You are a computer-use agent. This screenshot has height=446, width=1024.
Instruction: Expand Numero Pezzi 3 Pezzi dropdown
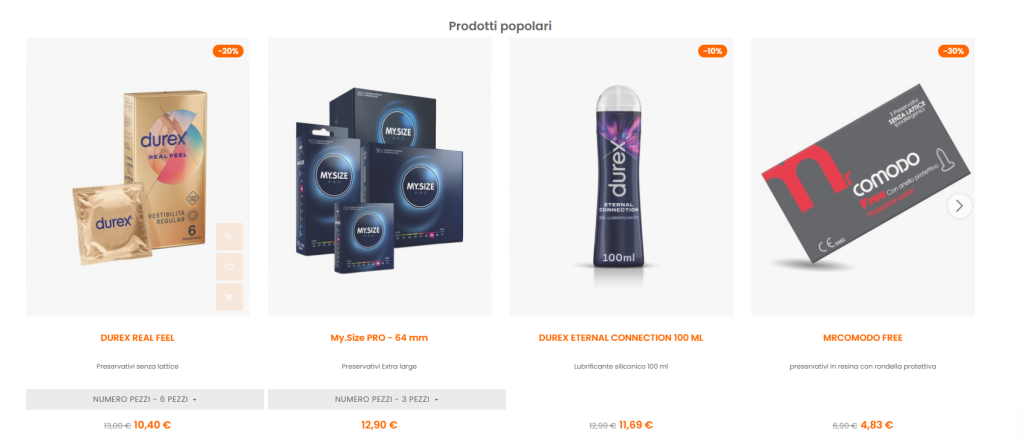pyautogui.click(x=387, y=399)
